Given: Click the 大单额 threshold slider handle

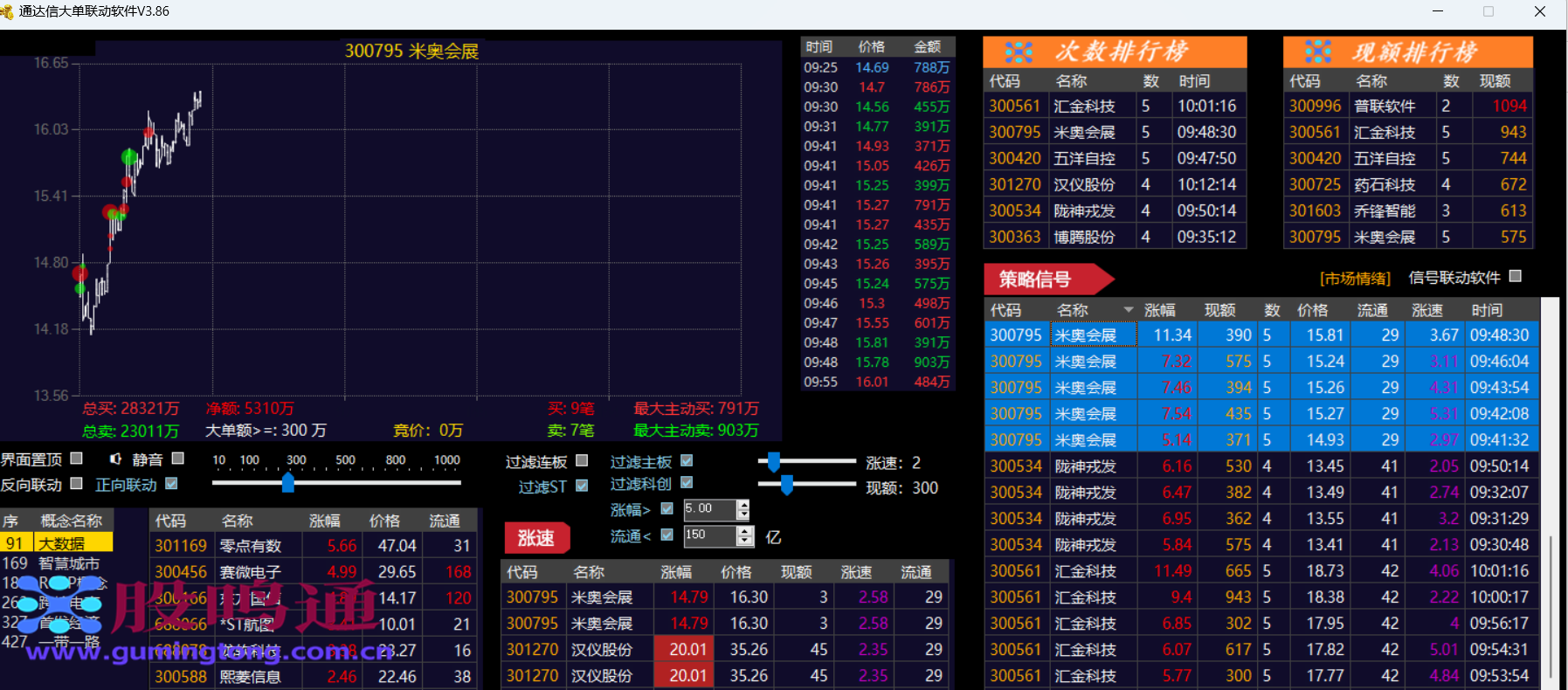Looking at the screenshot, I should tap(288, 482).
